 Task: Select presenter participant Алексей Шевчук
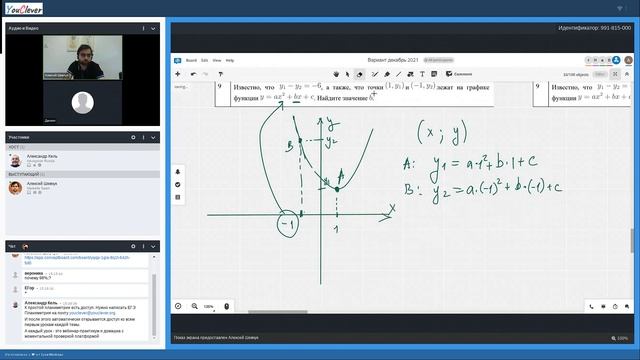pos(82,188)
